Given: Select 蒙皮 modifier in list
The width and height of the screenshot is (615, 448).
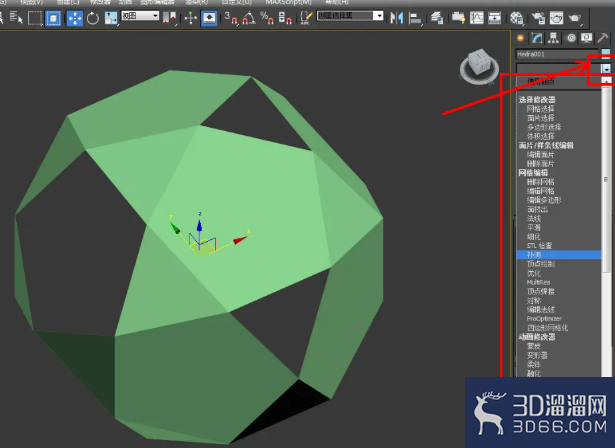Looking at the screenshot, I should click(x=533, y=346).
